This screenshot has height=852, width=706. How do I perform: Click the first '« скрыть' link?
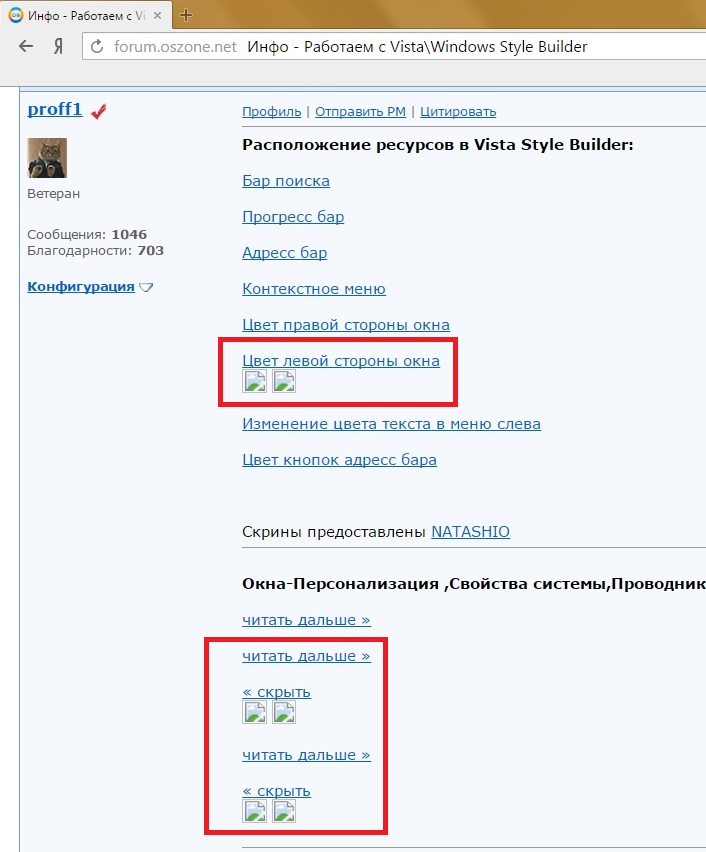click(277, 692)
